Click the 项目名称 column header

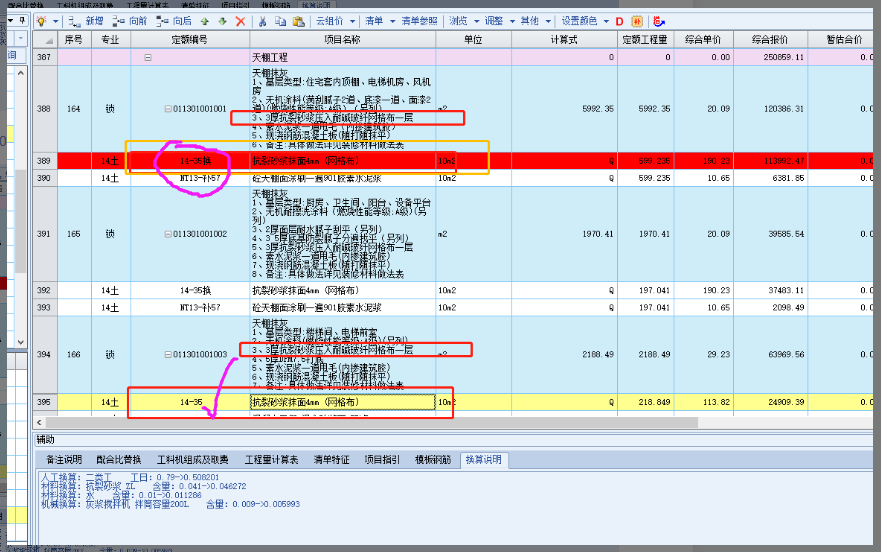[342, 39]
